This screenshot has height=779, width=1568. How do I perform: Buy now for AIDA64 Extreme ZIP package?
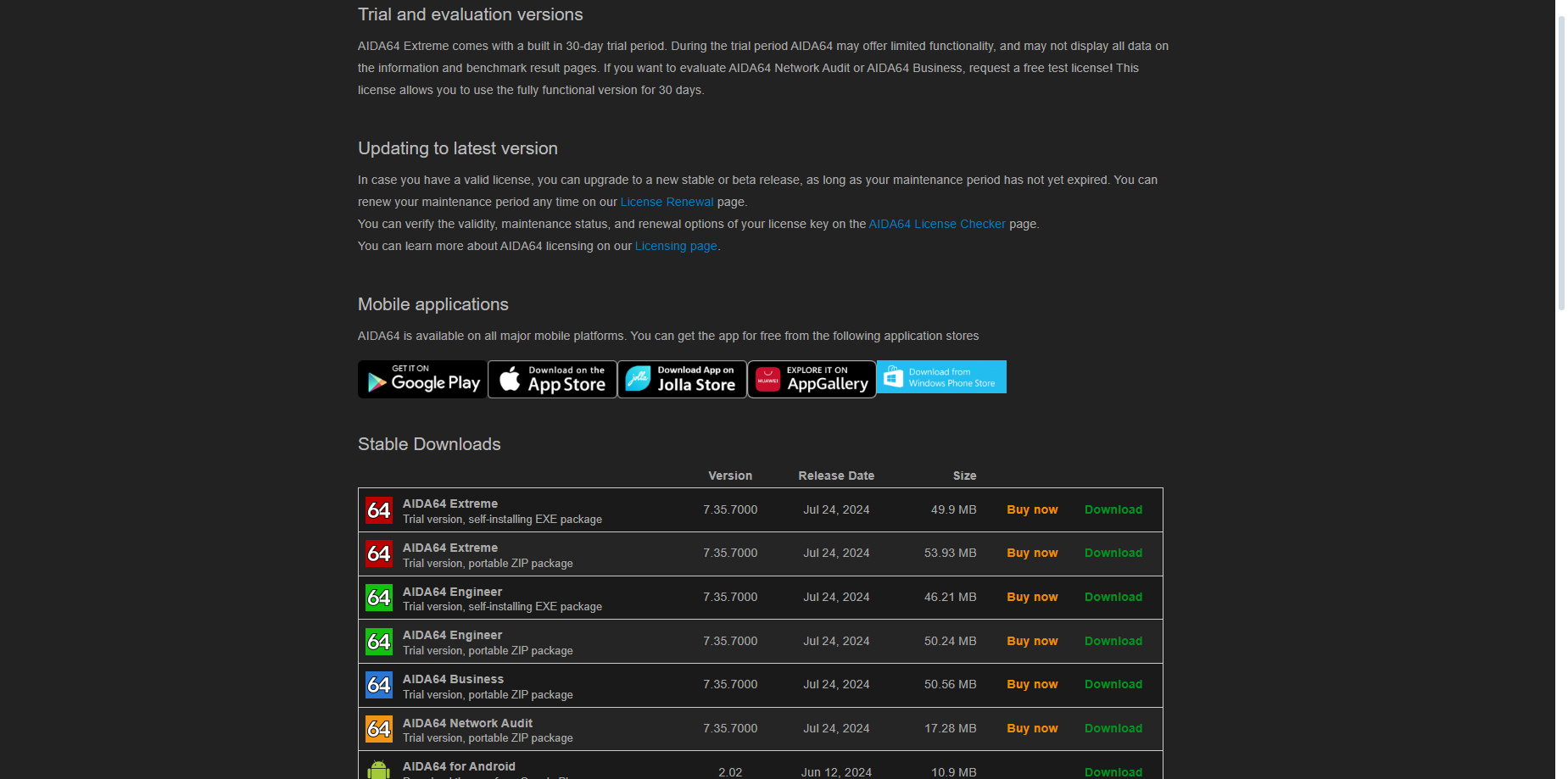(x=1032, y=553)
